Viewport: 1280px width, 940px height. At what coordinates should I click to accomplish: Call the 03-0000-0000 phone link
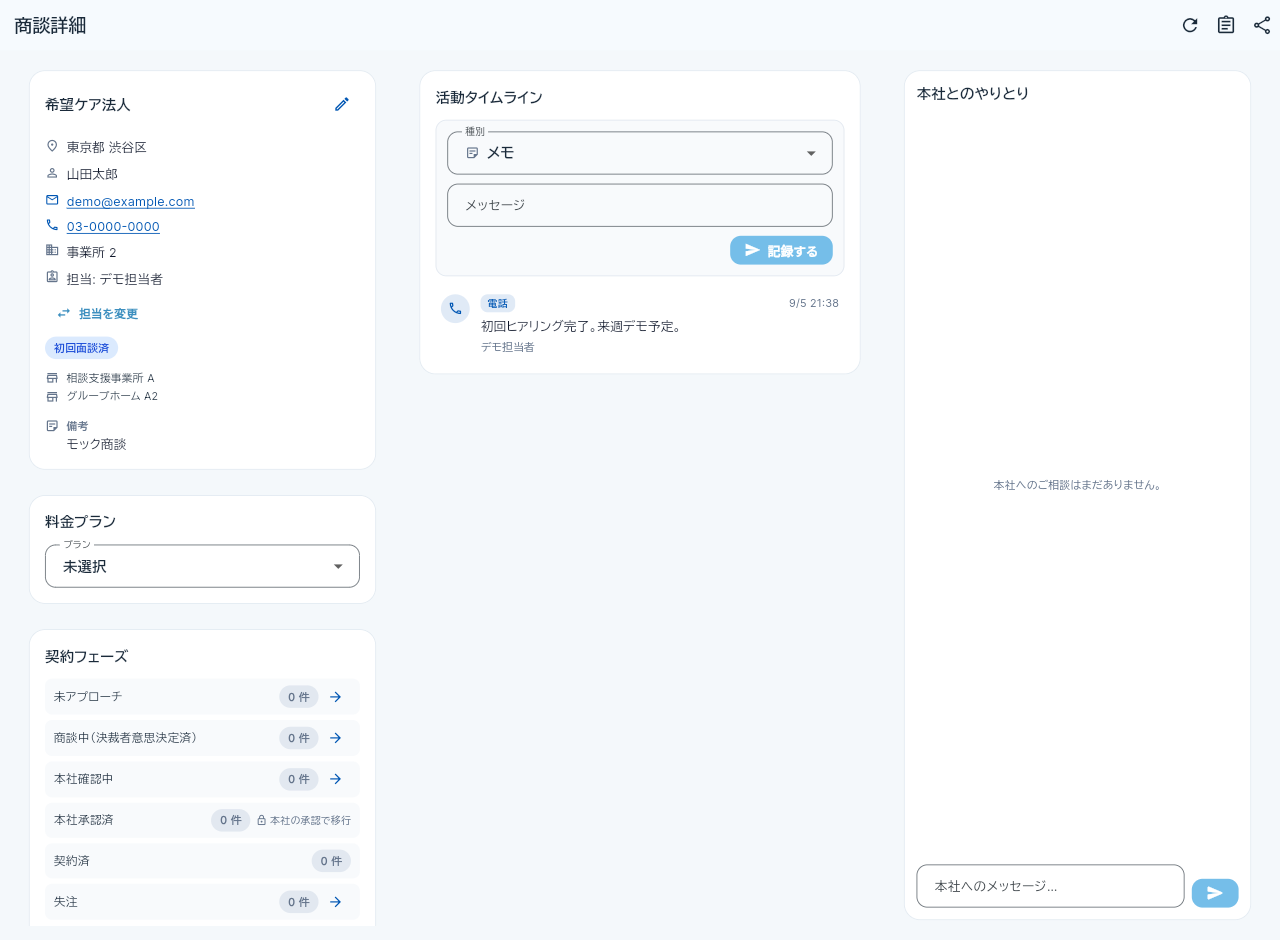point(113,227)
